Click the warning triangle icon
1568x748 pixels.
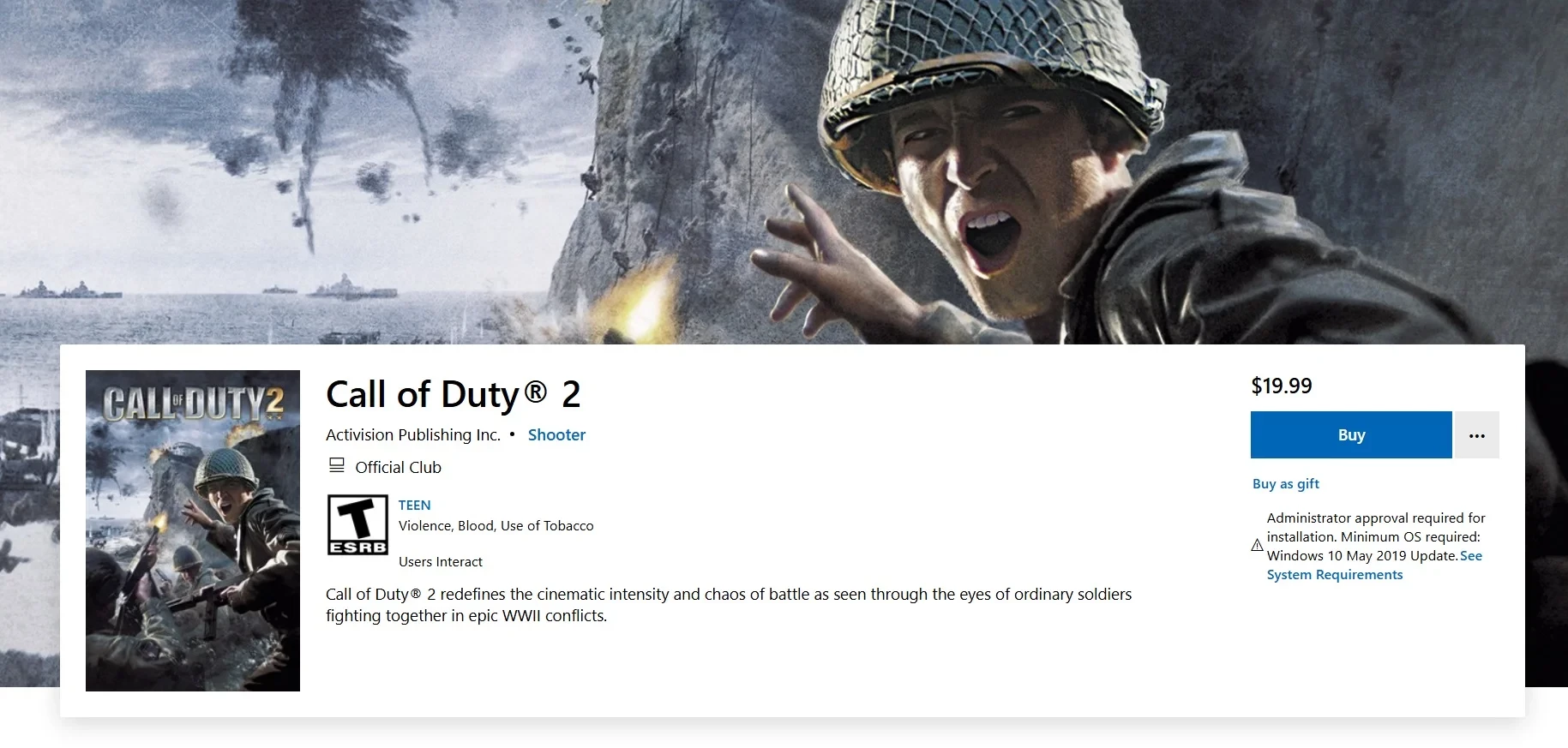pyautogui.click(x=1257, y=545)
